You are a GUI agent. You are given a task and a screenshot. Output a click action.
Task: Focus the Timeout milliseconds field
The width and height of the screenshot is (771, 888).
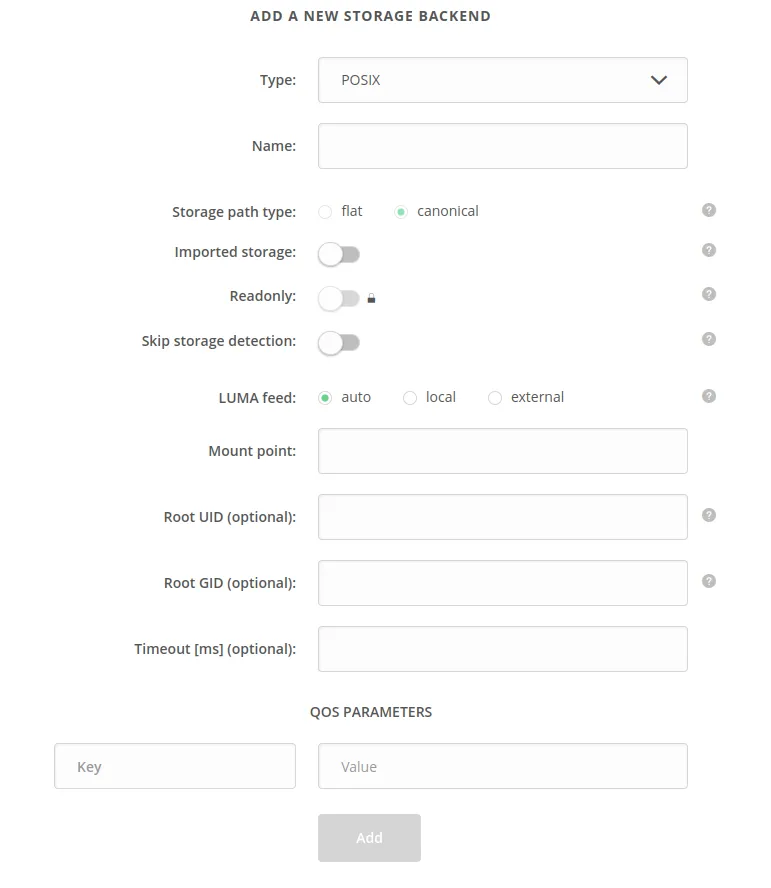502,649
